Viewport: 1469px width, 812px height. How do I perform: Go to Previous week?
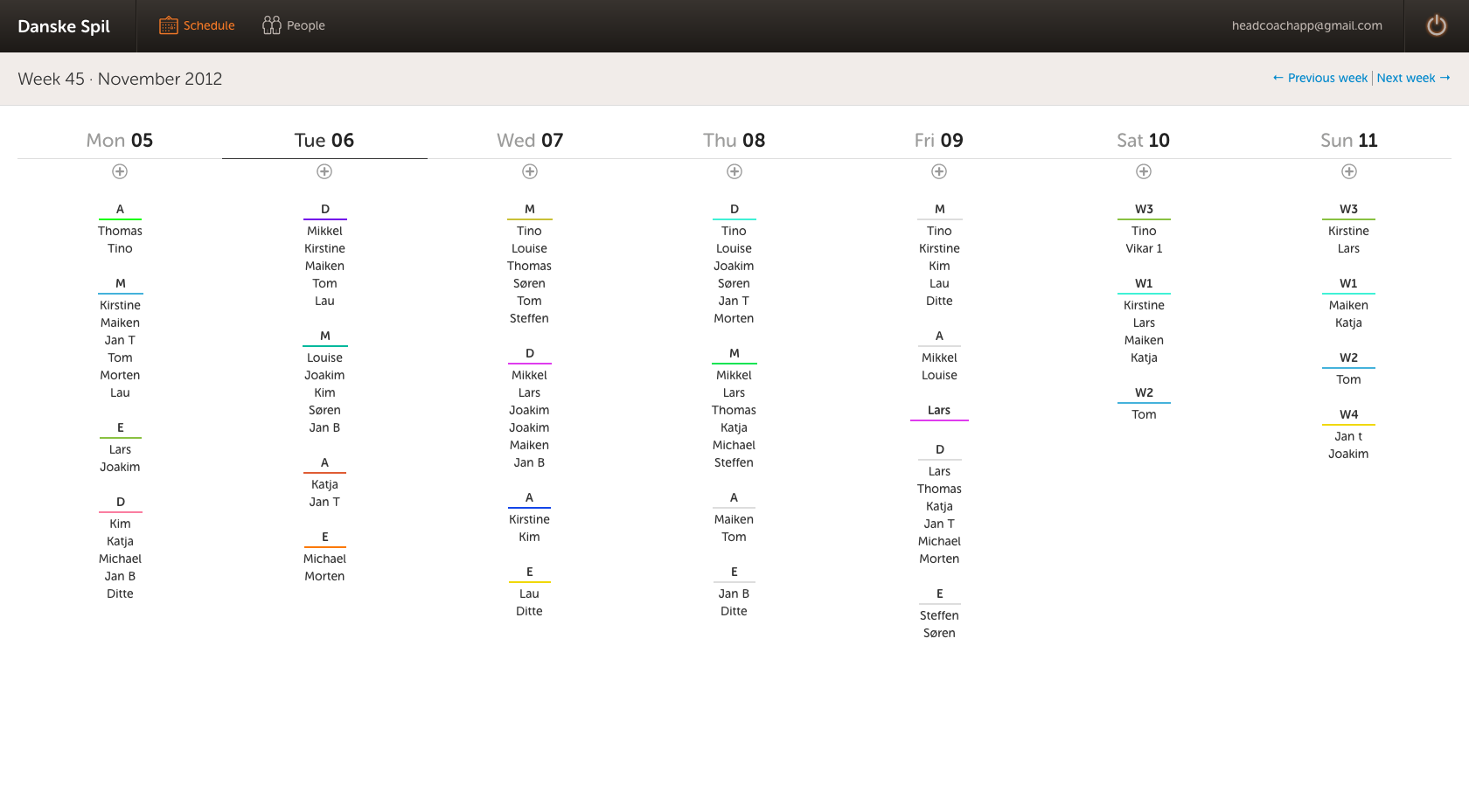click(x=1320, y=78)
